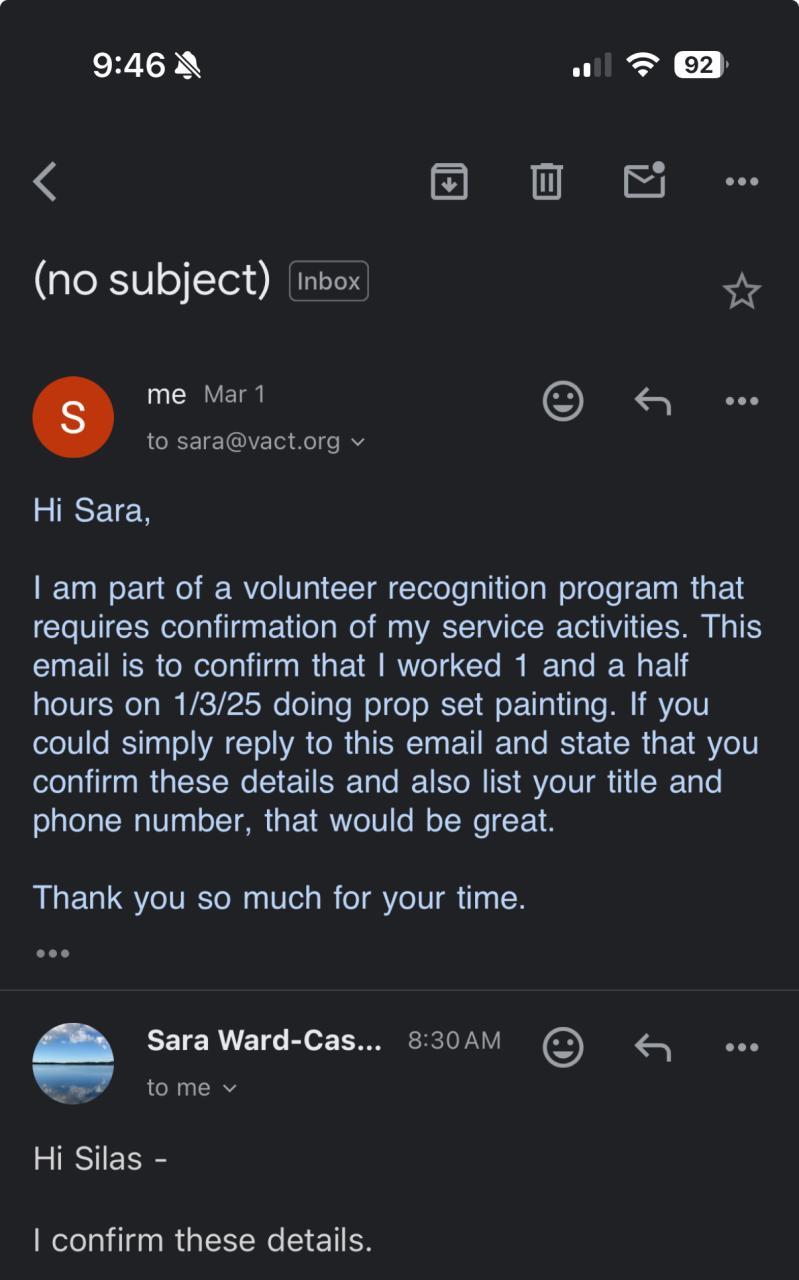Tap the orange S sender avatar
The image size is (799, 1280).
73,417
